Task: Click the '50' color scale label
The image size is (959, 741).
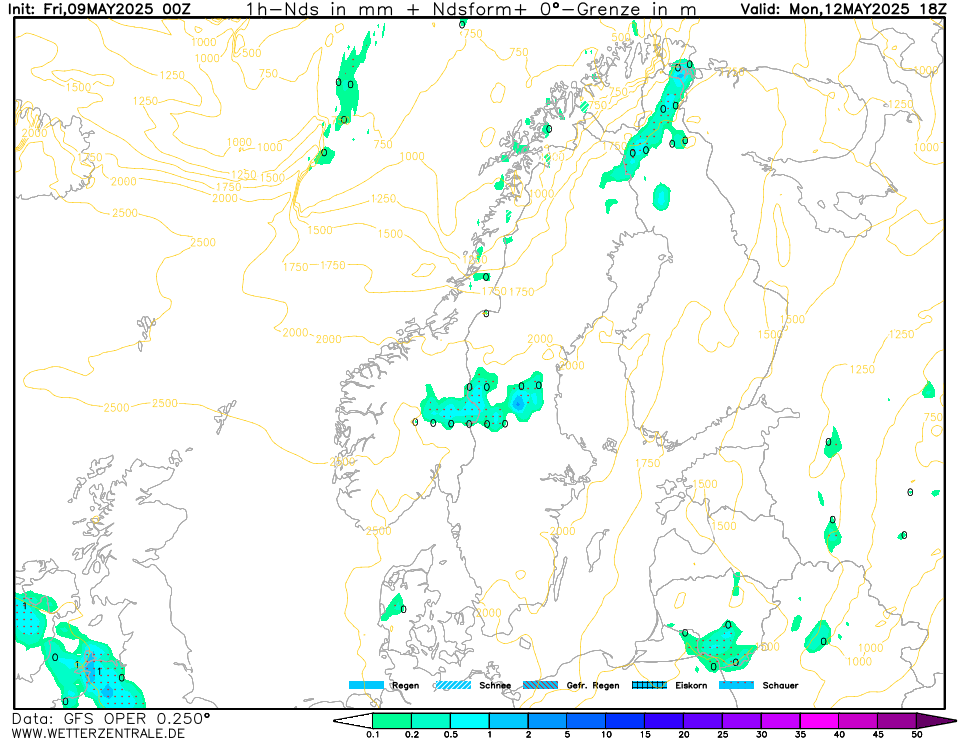Action: pyautogui.click(x=917, y=735)
